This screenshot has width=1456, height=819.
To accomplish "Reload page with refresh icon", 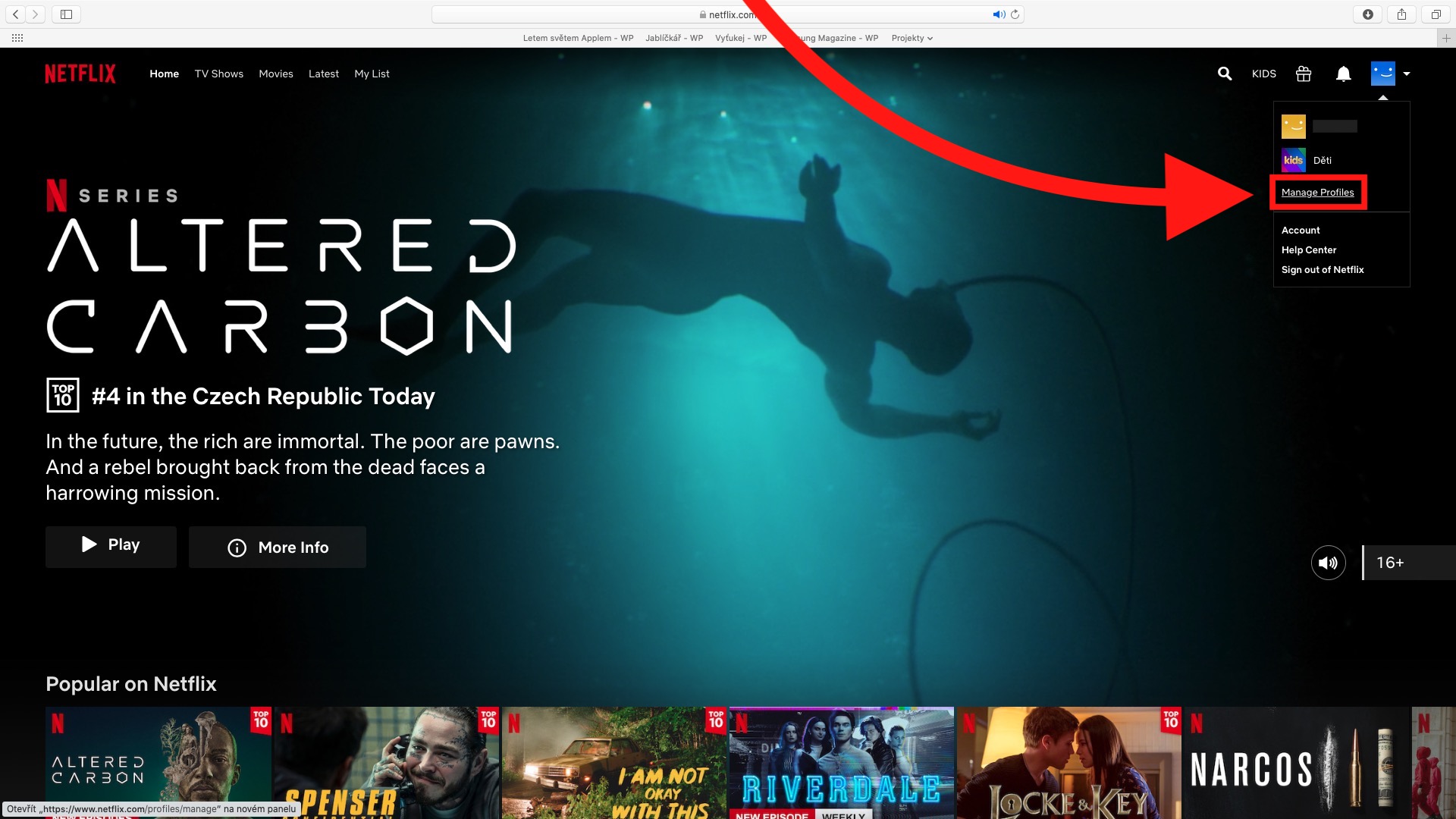I will 1015,14.
